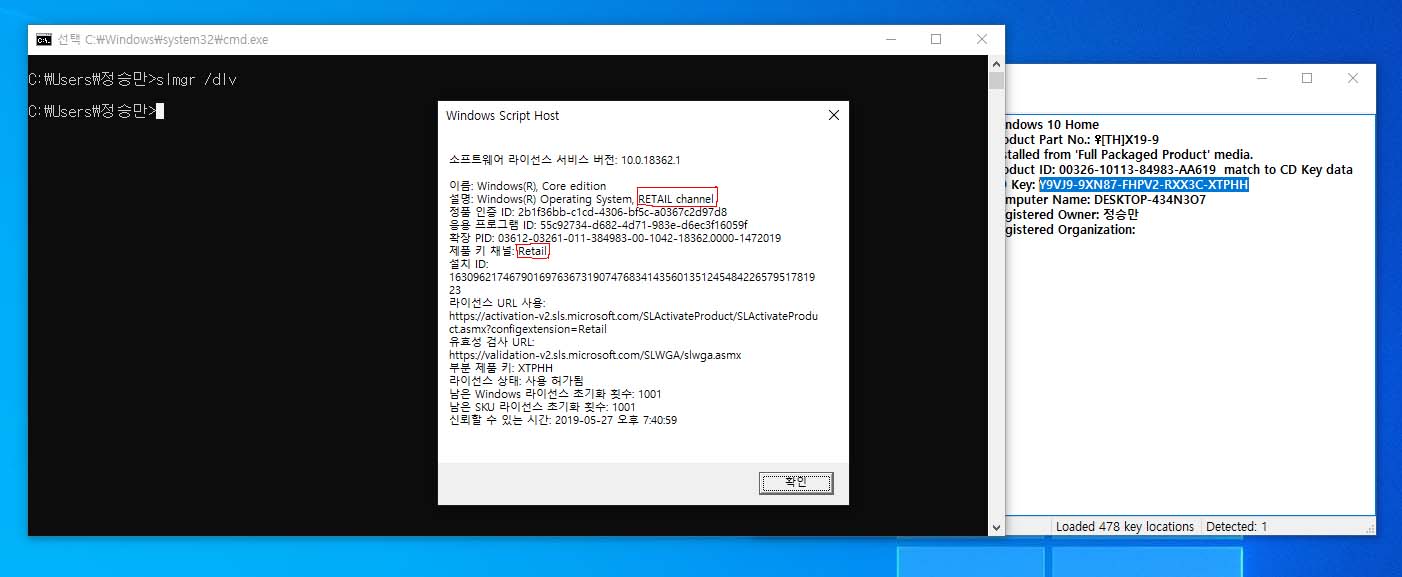Click the Computer Name DESKTOP-434N3O7 line

point(1105,200)
